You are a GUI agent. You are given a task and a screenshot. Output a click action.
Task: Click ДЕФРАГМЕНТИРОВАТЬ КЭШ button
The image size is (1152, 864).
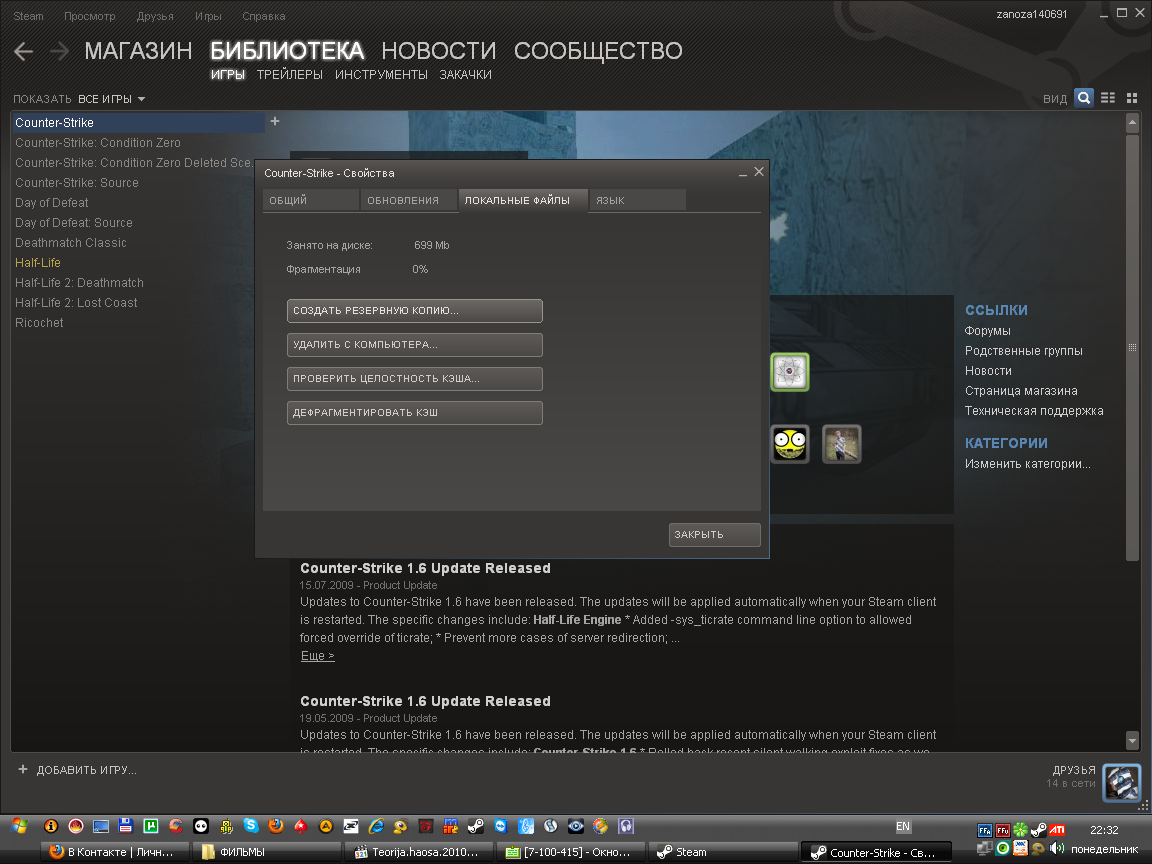(x=414, y=413)
